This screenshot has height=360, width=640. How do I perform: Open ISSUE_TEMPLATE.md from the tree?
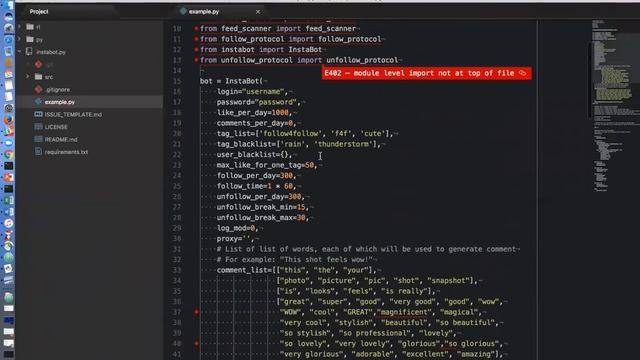pos(73,114)
